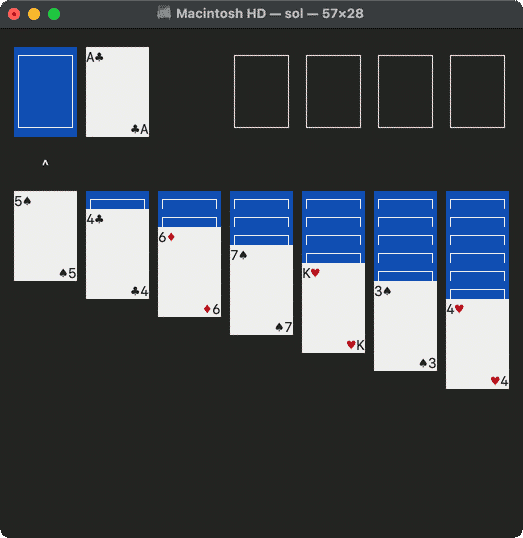Select the 3 of Spades card
This screenshot has width=523, height=538.
coord(406,326)
